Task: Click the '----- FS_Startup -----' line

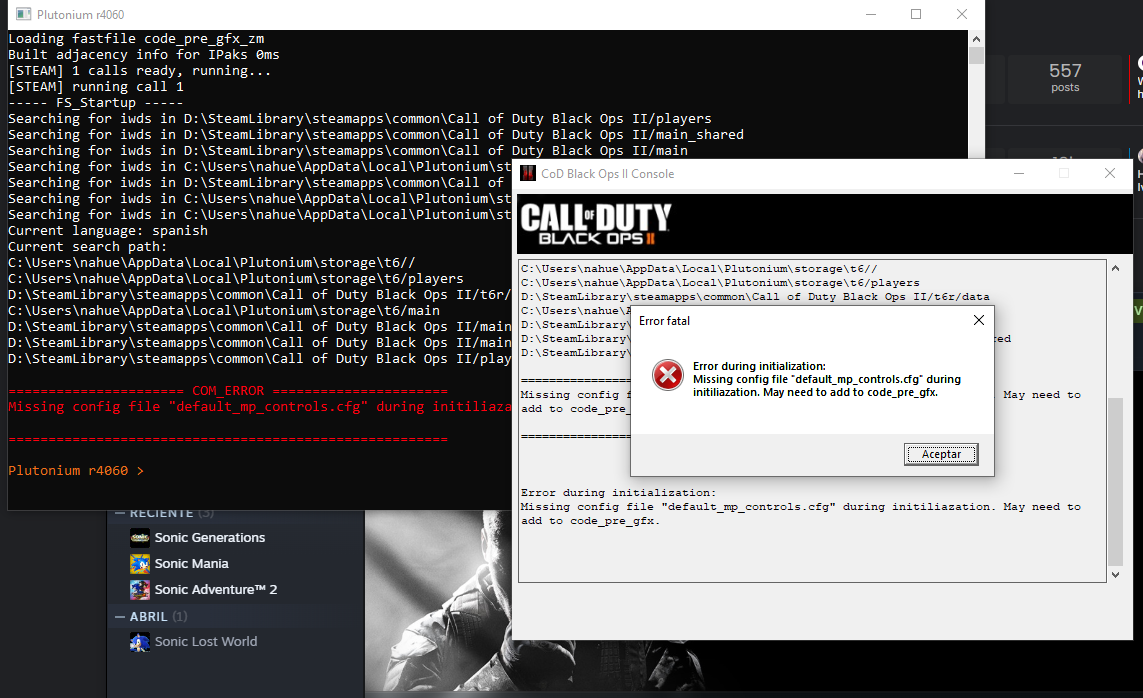Action: [x=95, y=103]
